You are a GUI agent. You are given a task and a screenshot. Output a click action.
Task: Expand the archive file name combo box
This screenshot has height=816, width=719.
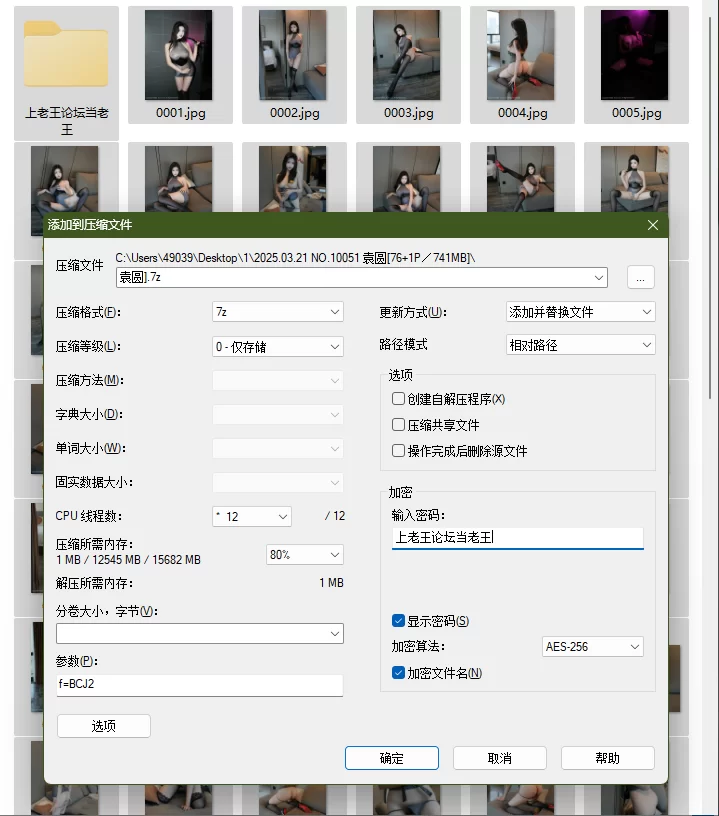pyautogui.click(x=599, y=277)
